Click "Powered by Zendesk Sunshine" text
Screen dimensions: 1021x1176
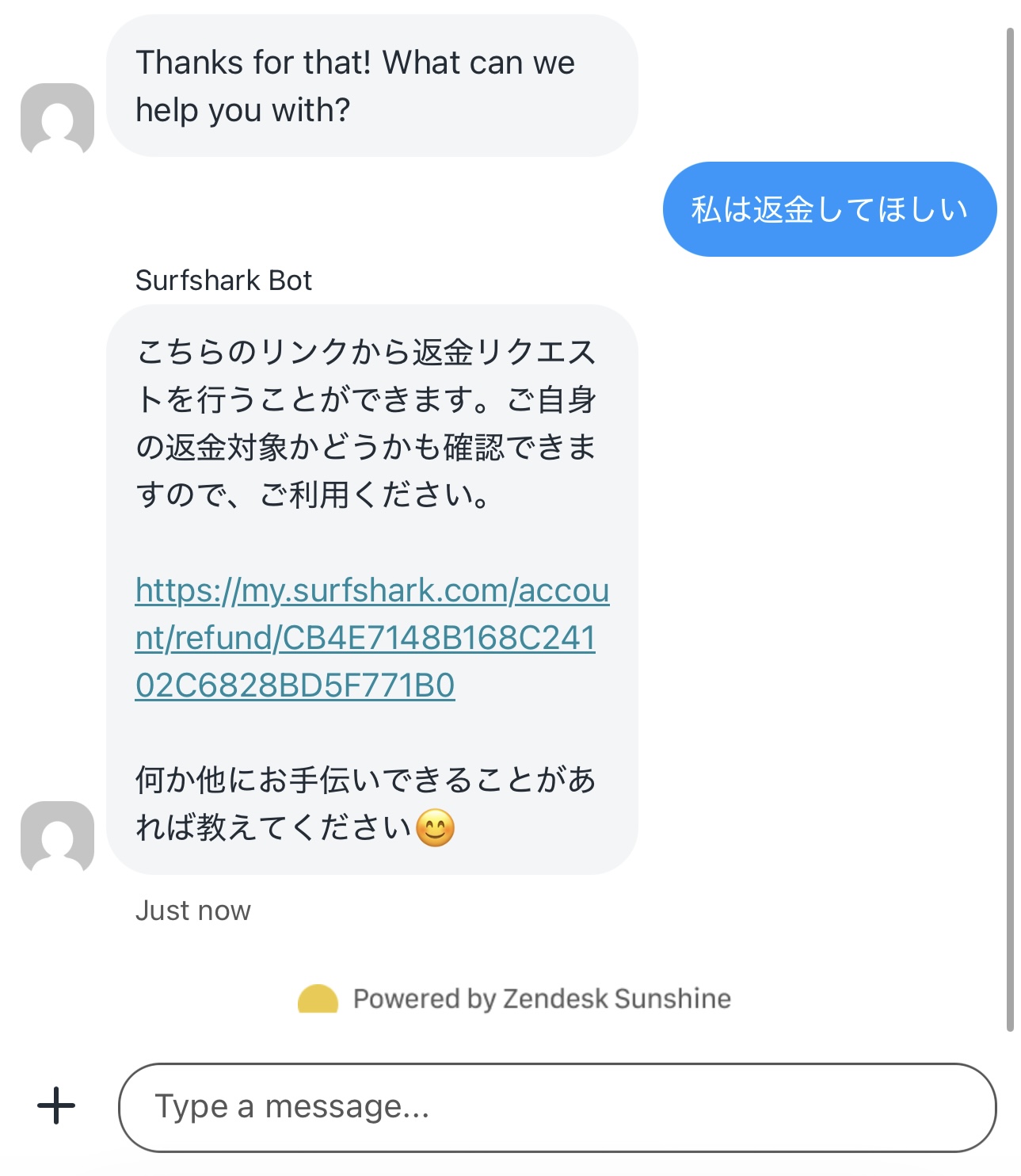tap(542, 998)
